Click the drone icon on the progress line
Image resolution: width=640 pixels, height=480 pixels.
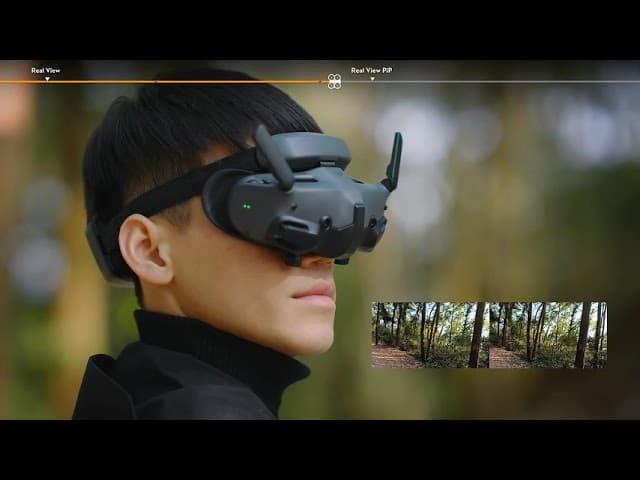(334, 82)
